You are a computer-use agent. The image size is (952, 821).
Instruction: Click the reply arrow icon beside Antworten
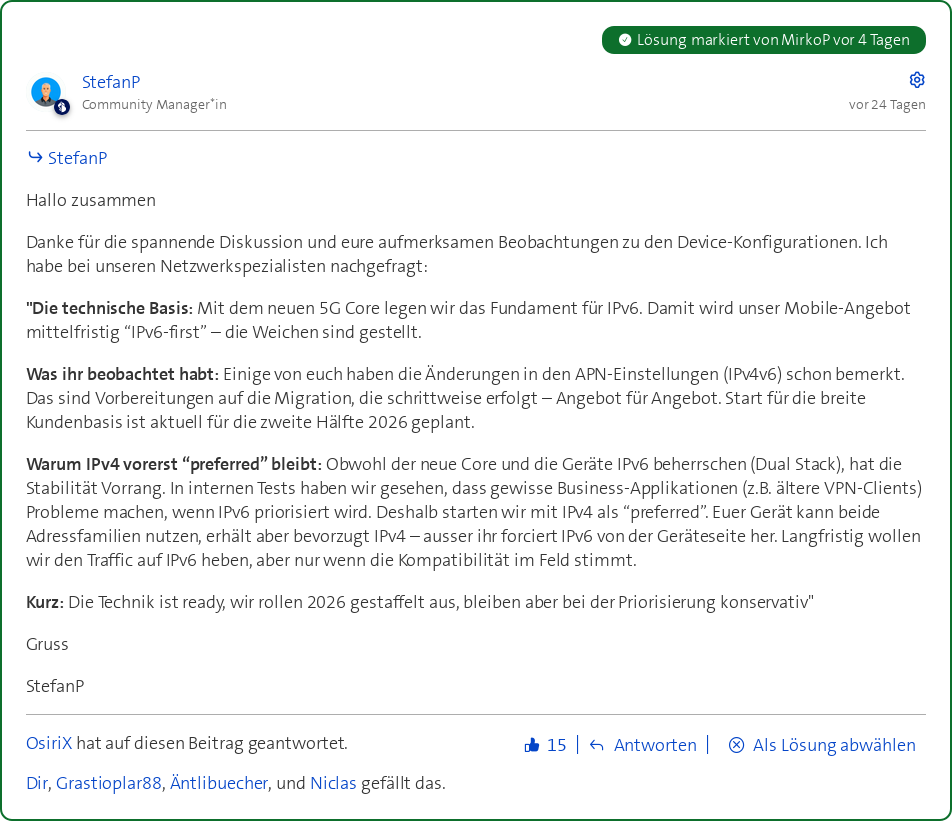(597, 745)
